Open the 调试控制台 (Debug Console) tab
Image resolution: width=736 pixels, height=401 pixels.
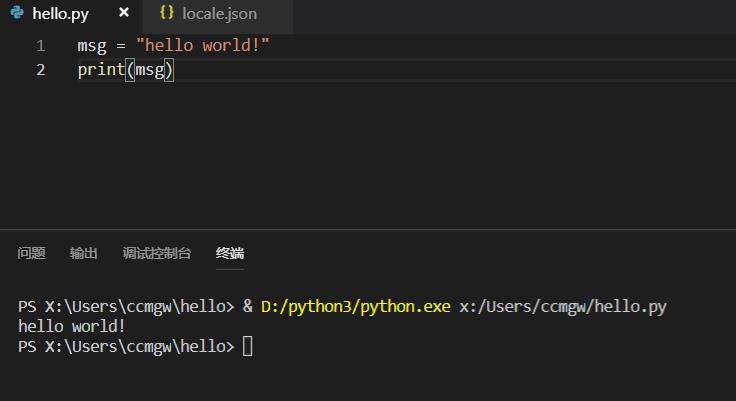click(157, 253)
